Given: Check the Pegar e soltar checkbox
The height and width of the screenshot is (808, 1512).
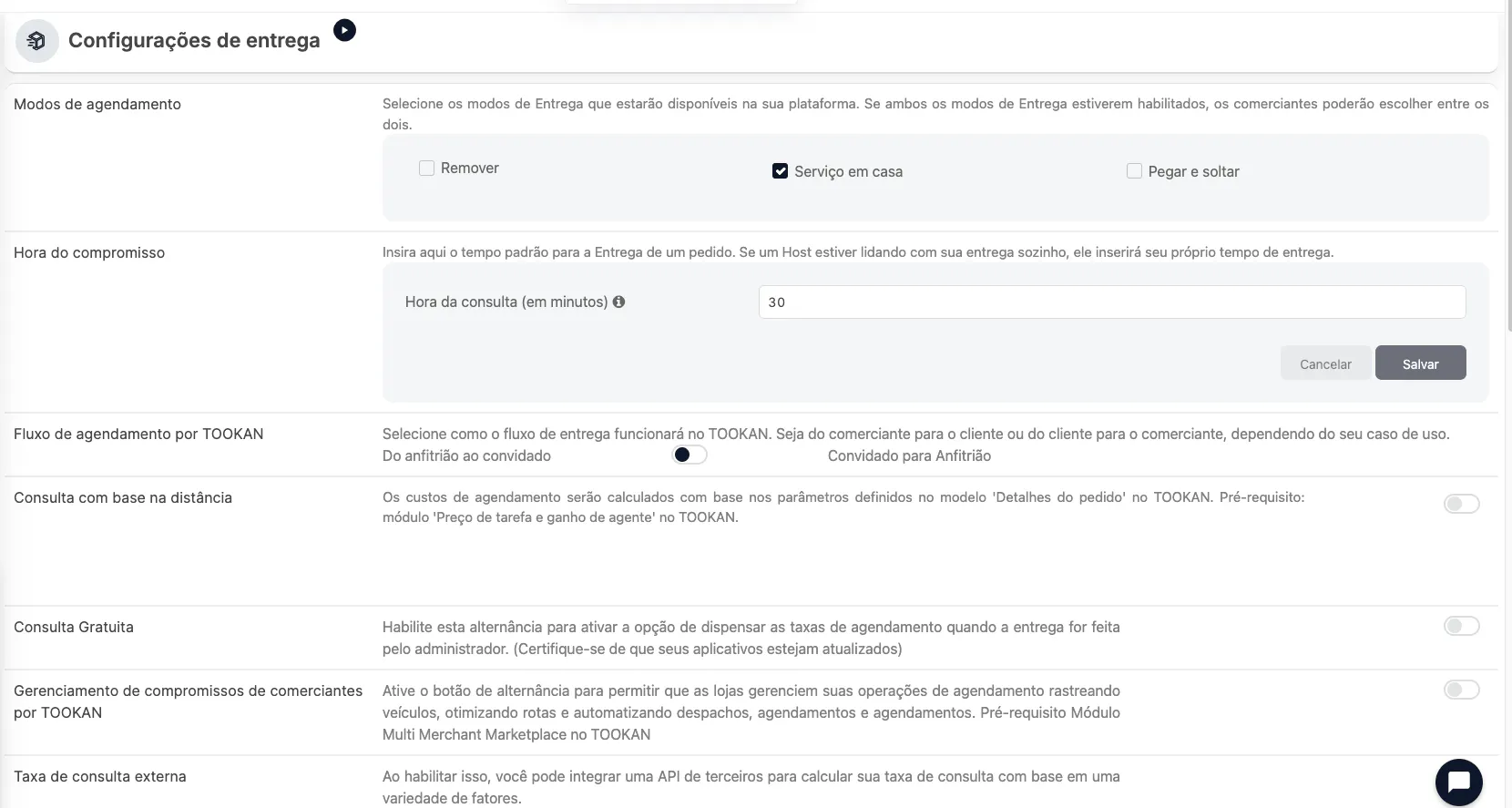Looking at the screenshot, I should [x=1134, y=171].
